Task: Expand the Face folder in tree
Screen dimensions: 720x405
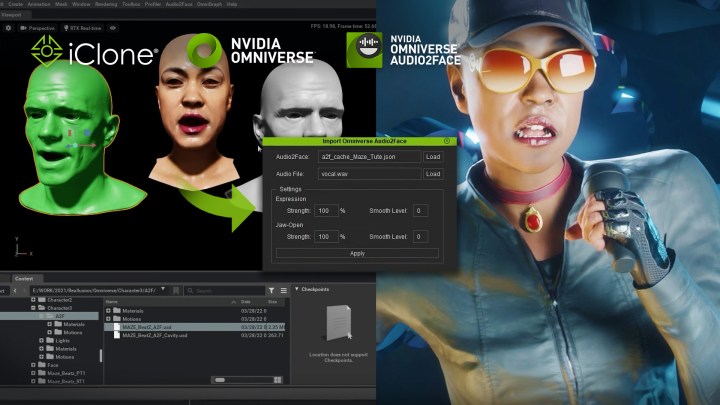Action: (x=33, y=365)
